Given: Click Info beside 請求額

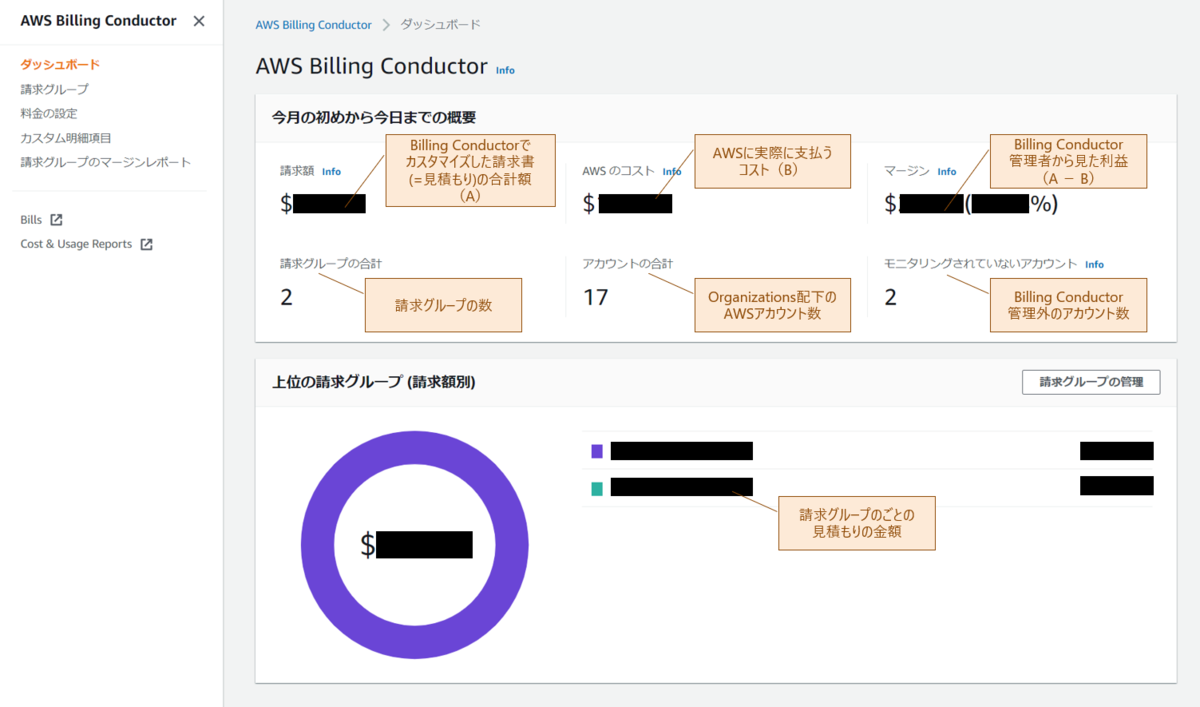Looking at the screenshot, I should coord(331,171).
